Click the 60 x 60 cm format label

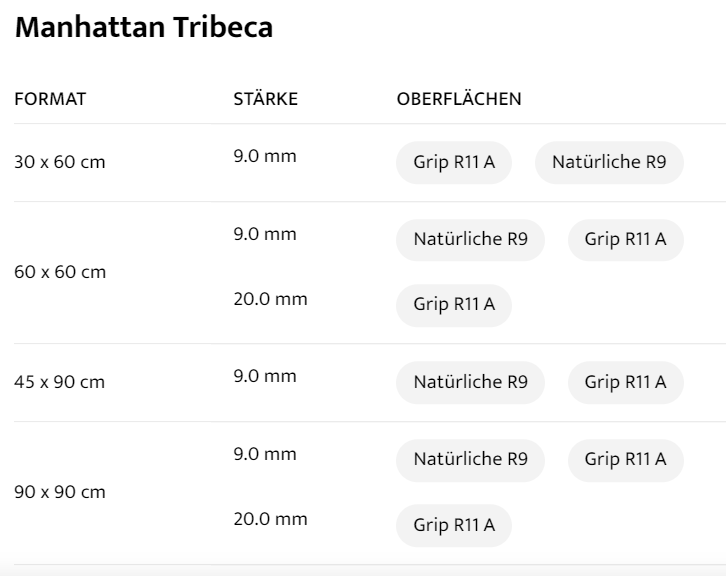(60, 272)
